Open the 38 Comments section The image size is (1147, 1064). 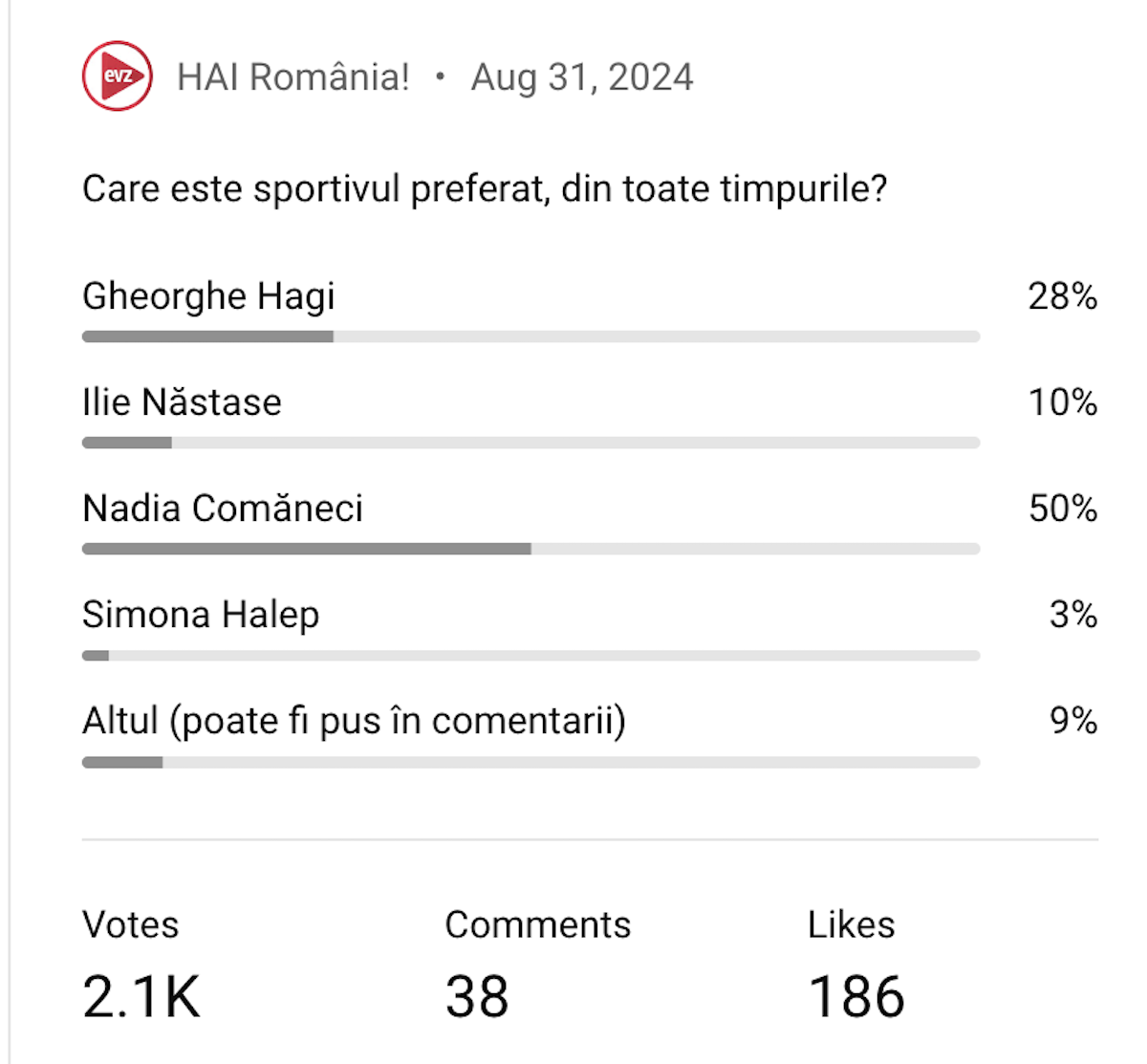point(478,995)
